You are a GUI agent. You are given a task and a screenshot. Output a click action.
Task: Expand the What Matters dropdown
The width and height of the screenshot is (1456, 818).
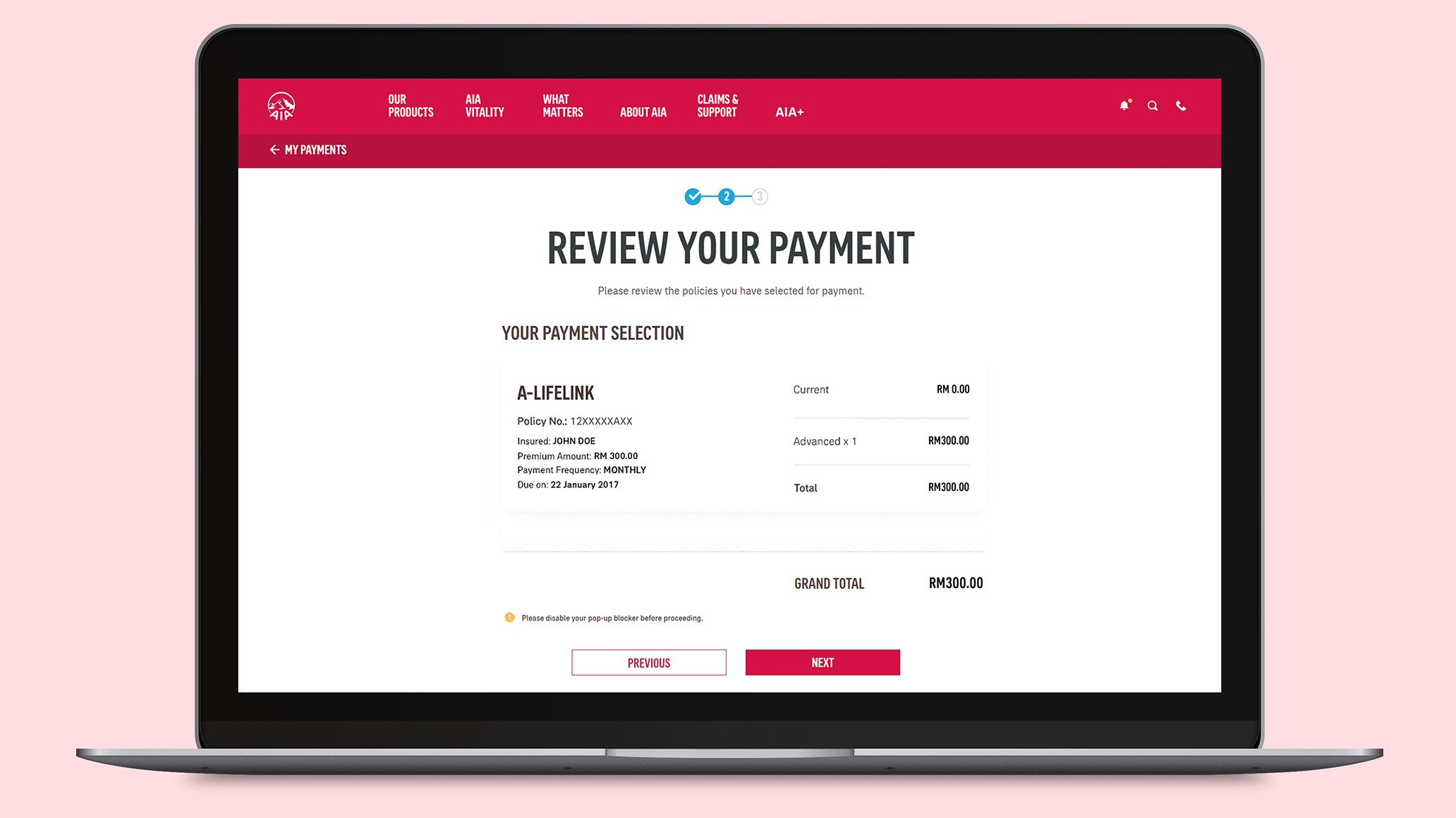point(563,106)
